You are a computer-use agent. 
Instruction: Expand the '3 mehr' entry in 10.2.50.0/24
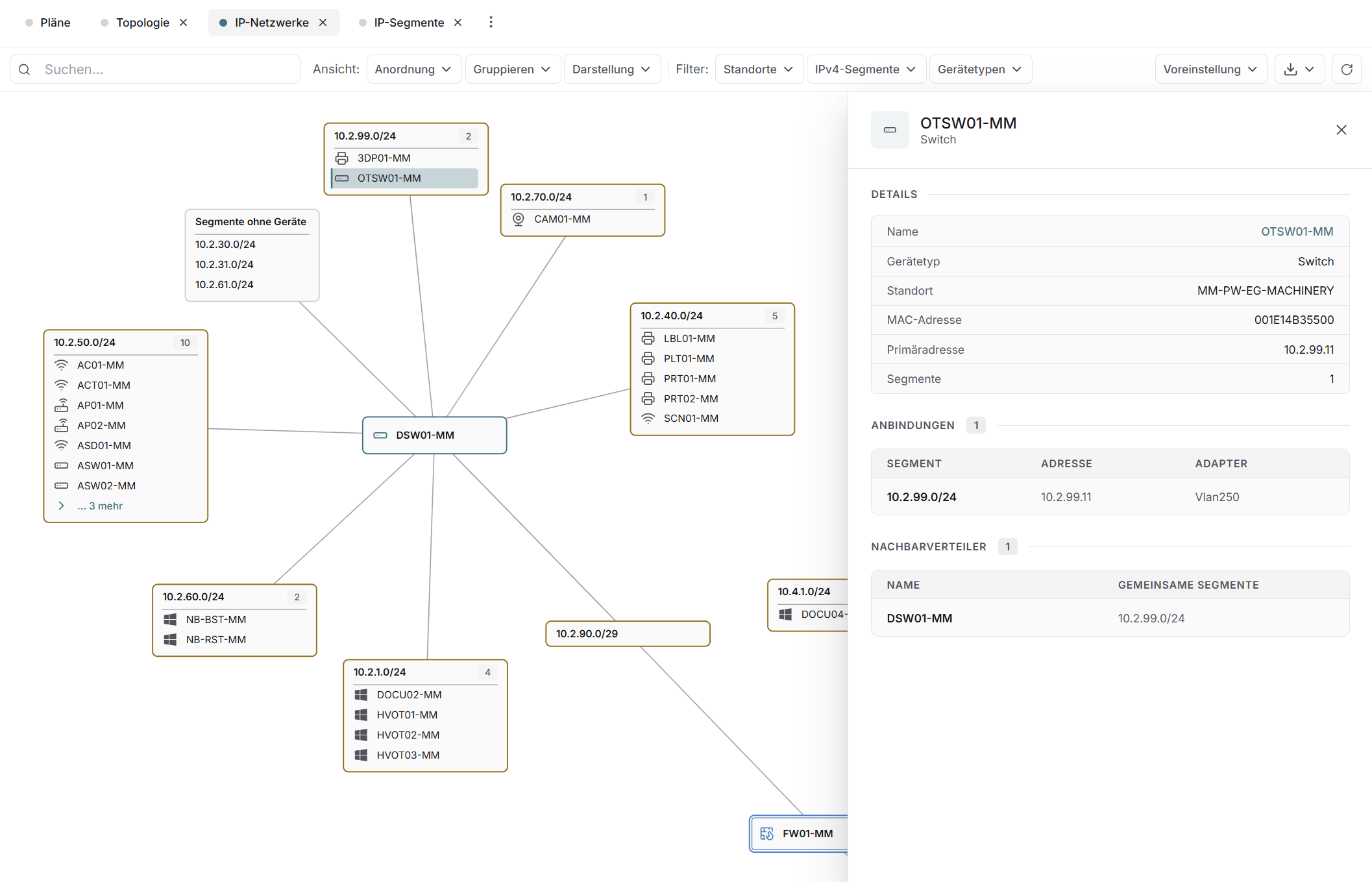click(100, 506)
